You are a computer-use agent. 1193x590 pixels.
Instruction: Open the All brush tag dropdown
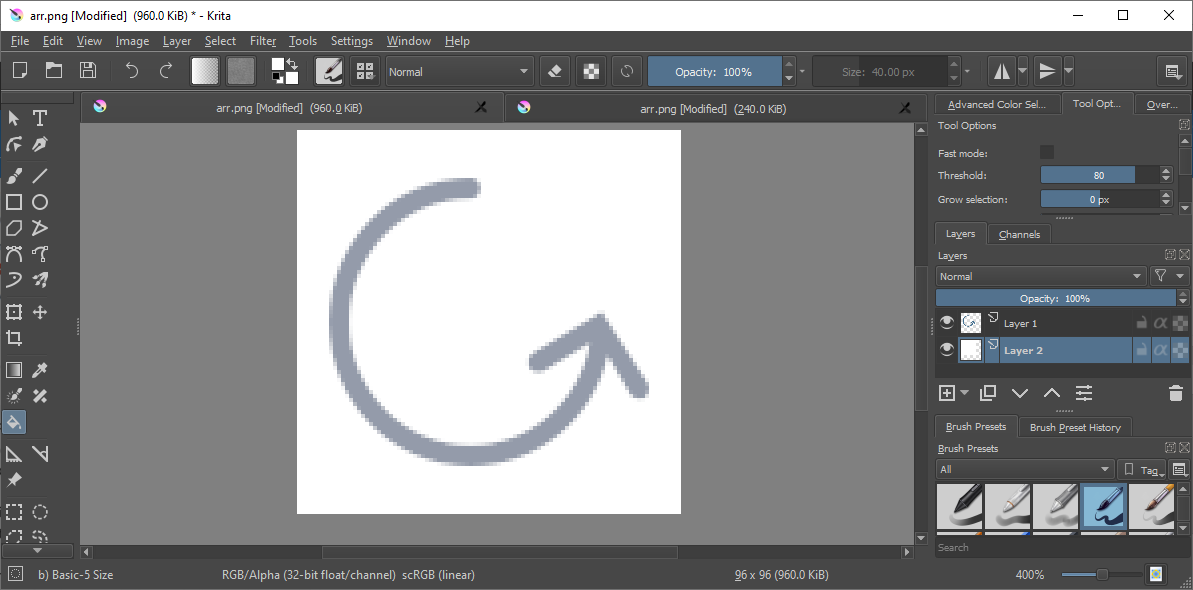tap(1024, 469)
